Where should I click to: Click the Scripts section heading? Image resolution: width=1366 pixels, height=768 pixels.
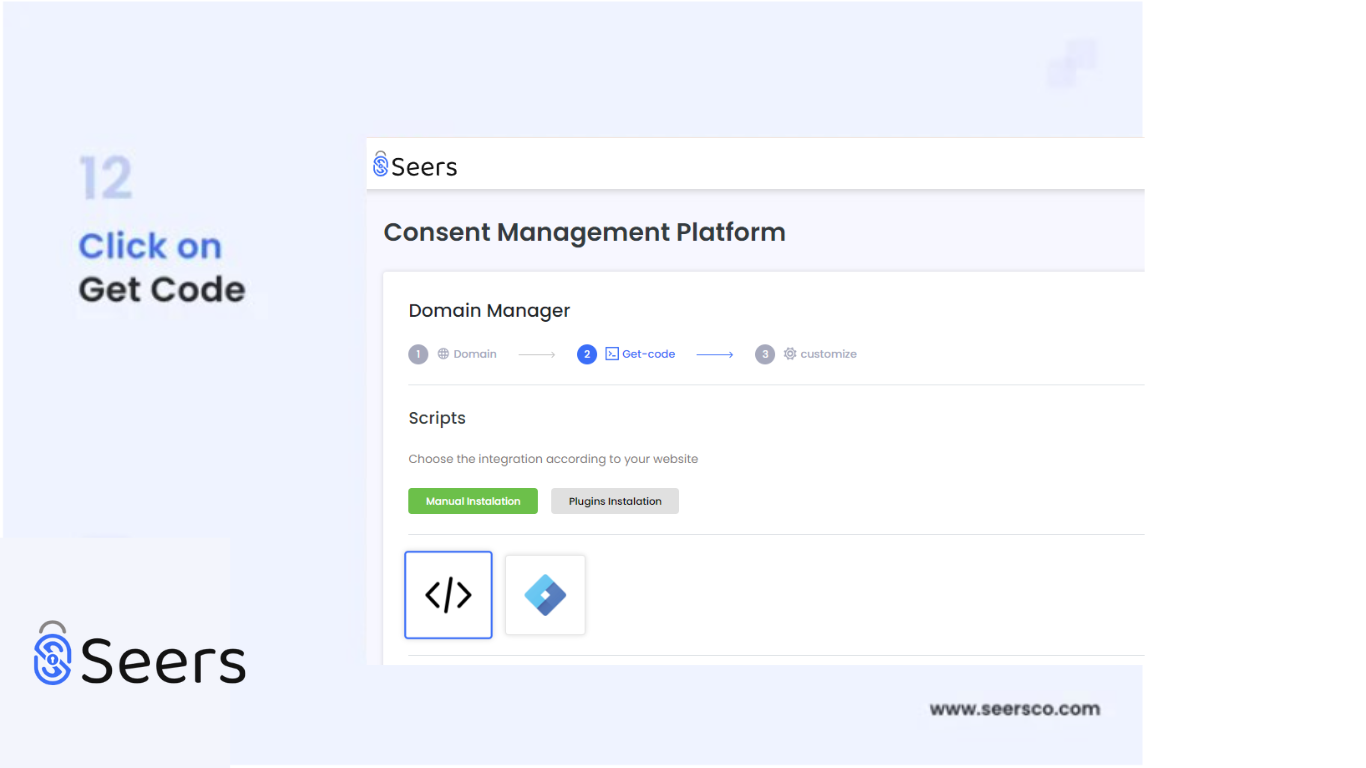click(x=437, y=418)
